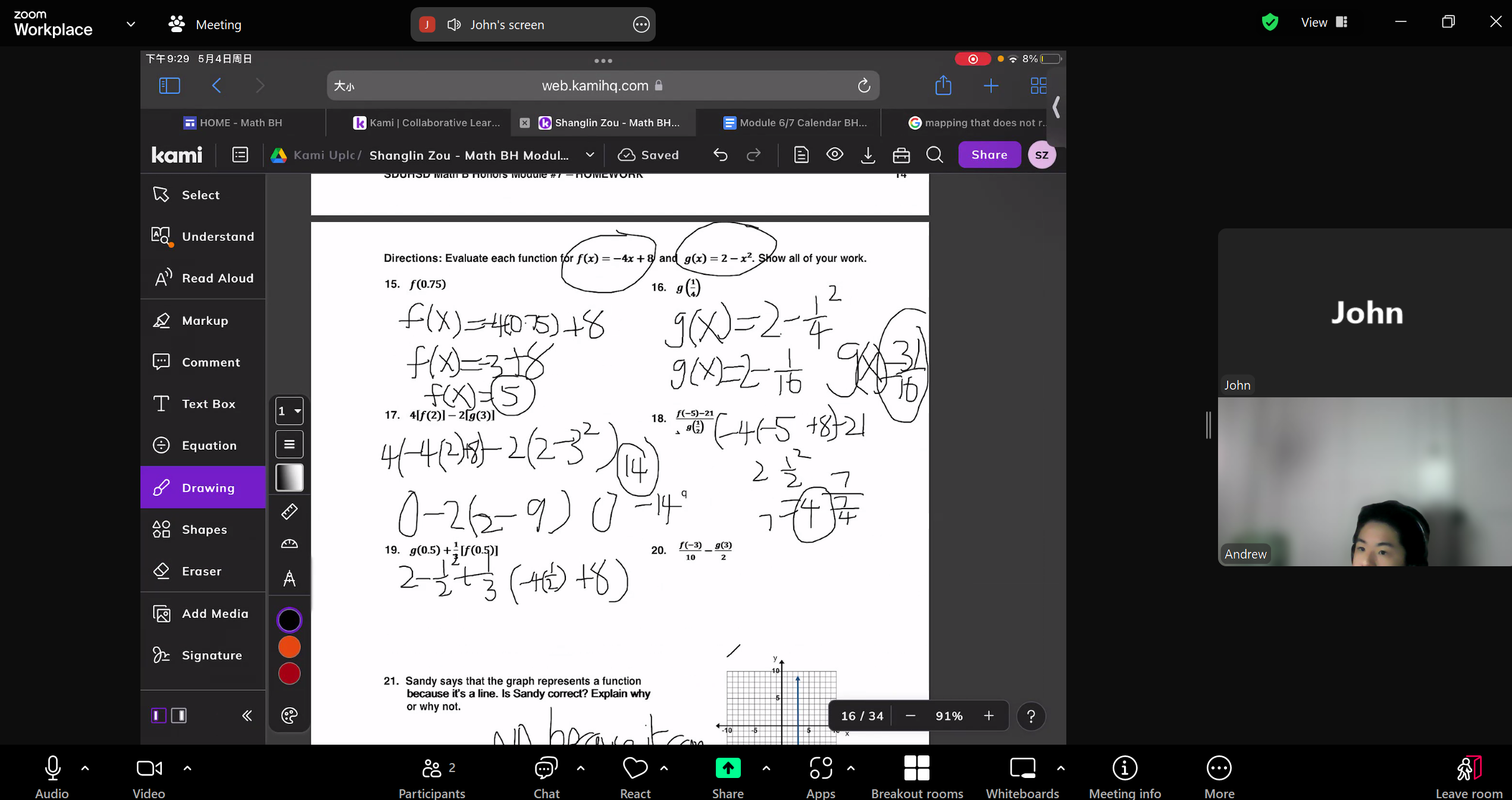Pick the black color swatch
The width and height of the screenshot is (1512, 800).
click(x=289, y=620)
